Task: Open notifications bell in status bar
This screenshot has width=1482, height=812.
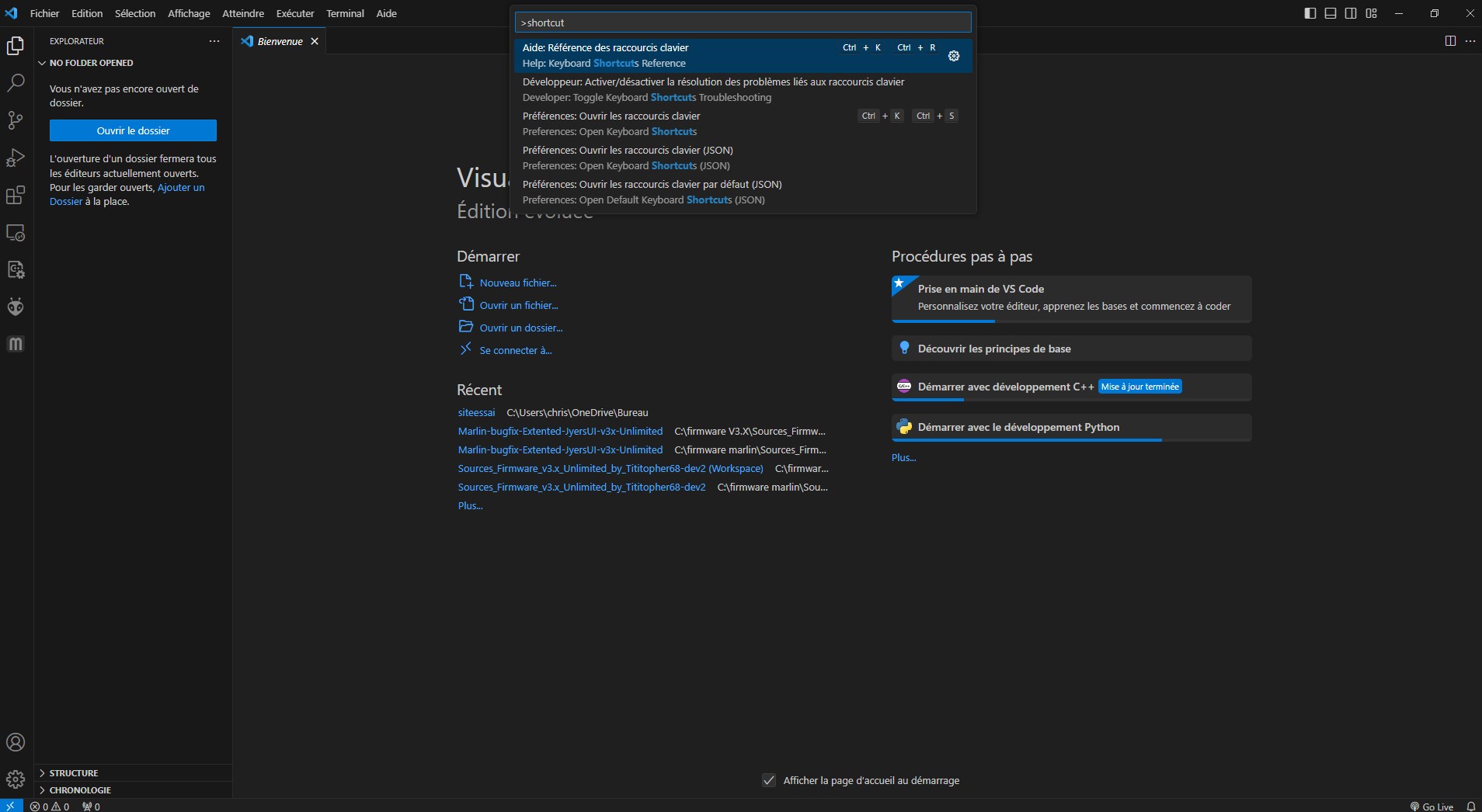Action: [x=1470, y=806]
